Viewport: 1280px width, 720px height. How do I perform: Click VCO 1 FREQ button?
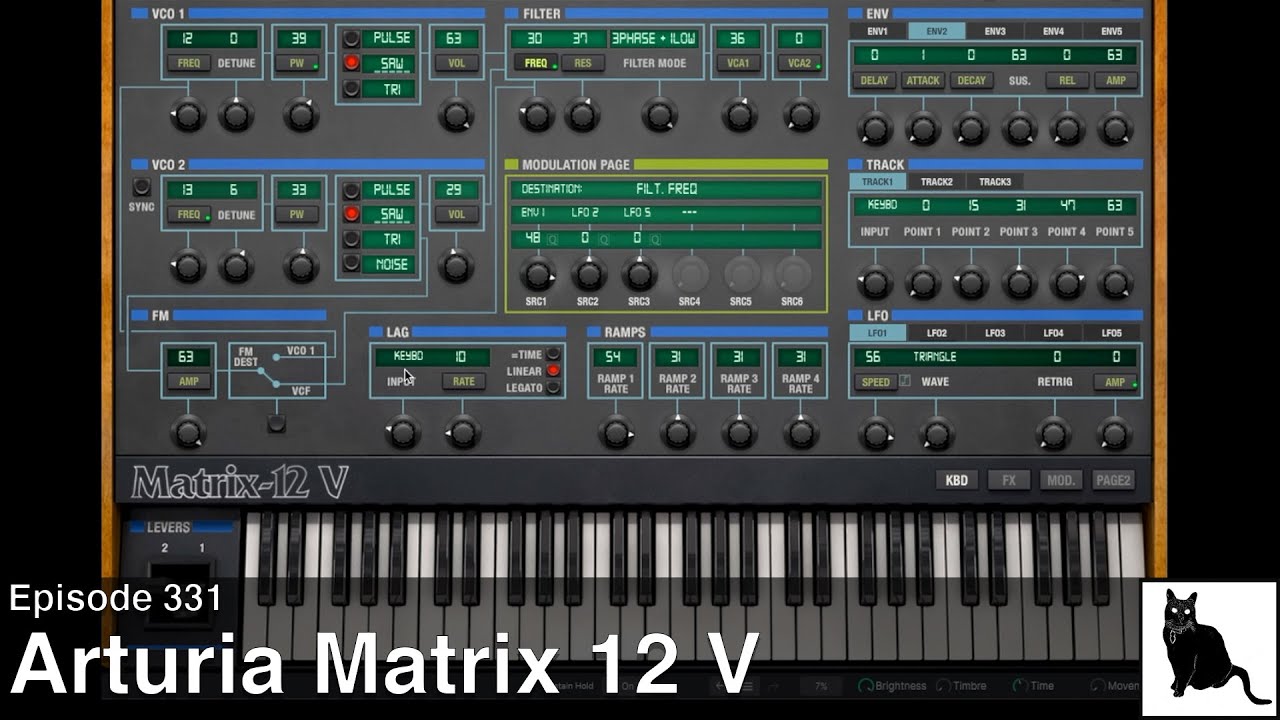point(189,63)
